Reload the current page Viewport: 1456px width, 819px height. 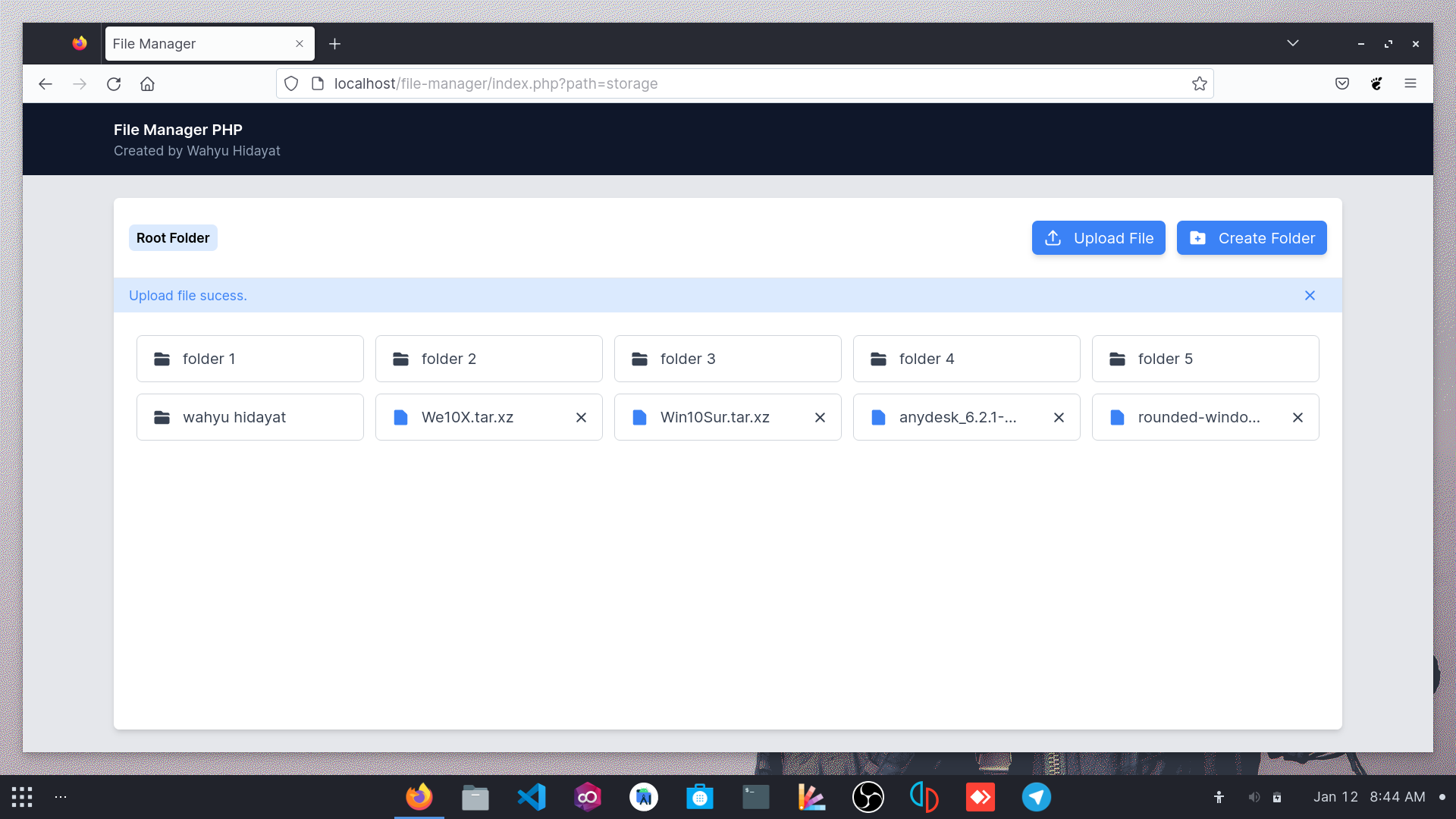114,84
